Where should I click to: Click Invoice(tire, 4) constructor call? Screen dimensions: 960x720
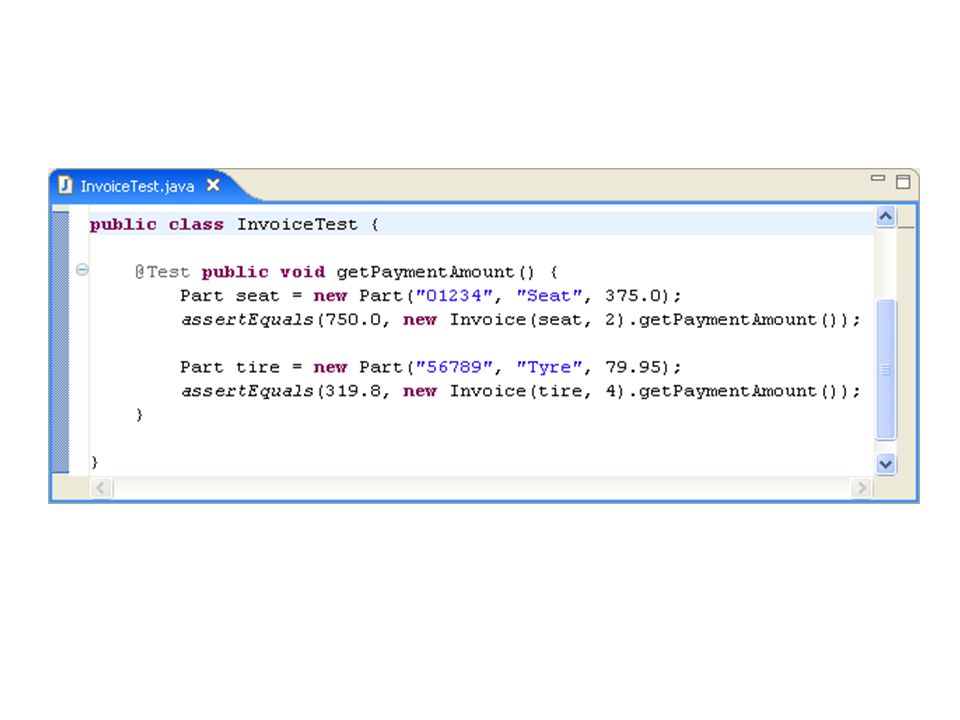tap(538, 391)
